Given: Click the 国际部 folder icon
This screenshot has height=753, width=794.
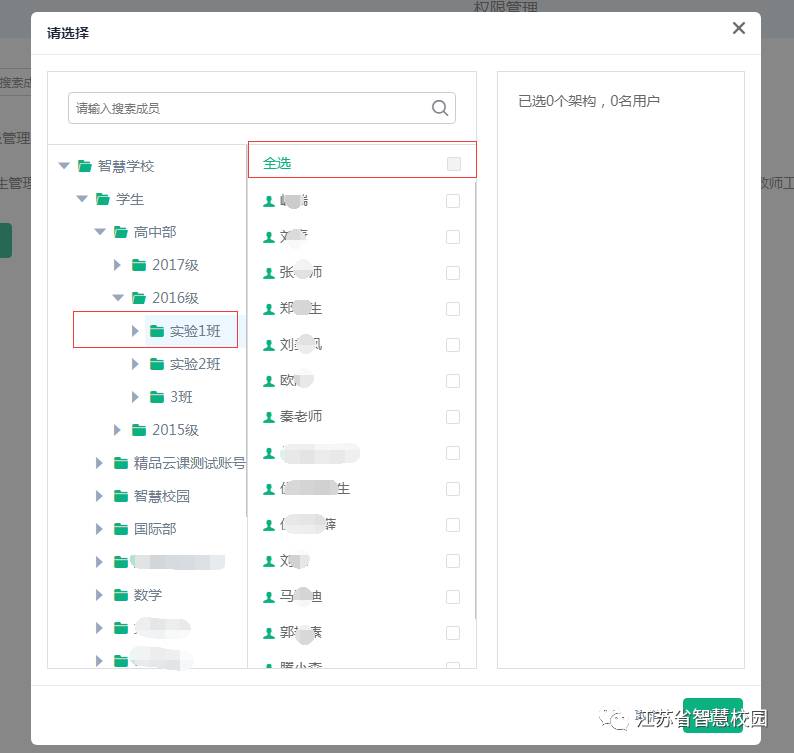Looking at the screenshot, I should tap(121, 529).
